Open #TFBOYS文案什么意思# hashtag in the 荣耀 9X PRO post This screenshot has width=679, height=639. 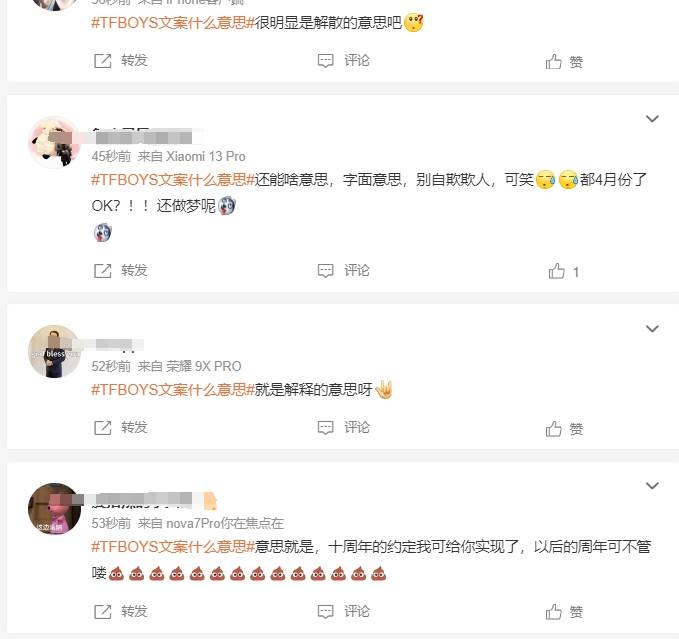172,390
